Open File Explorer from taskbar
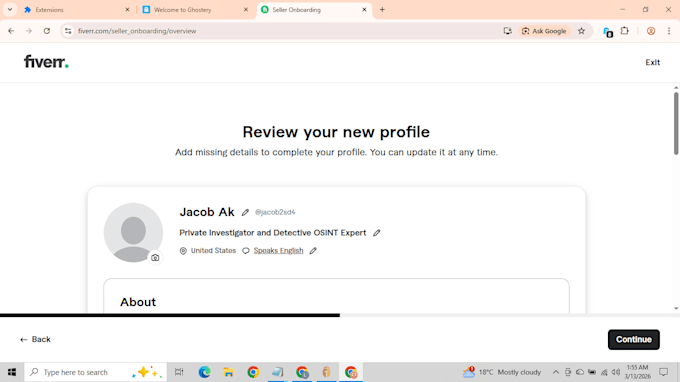Image resolution: width=680 pixels, height=382 pixels. point(229,372)
